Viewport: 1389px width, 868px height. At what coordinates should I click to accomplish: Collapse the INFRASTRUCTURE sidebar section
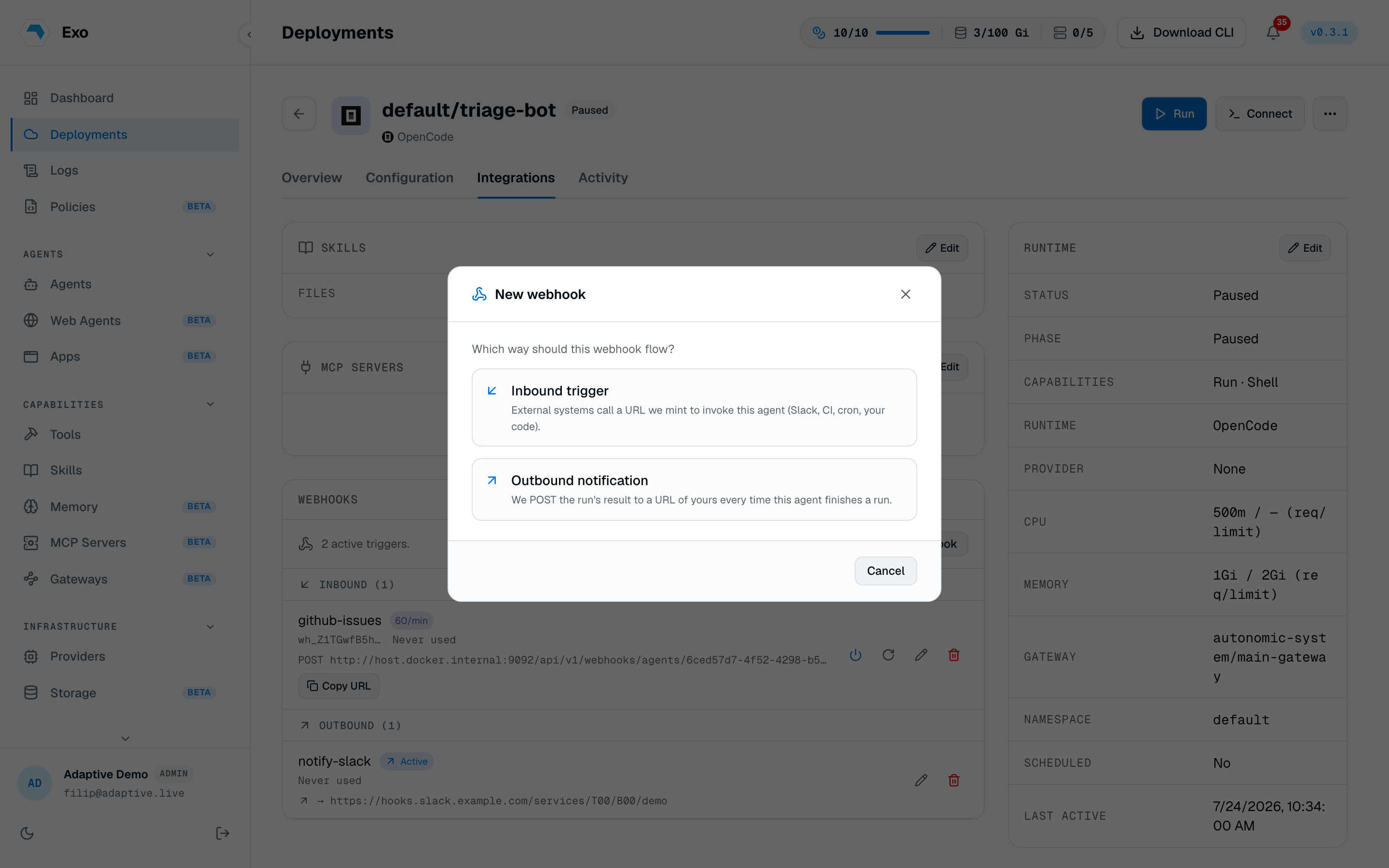pos(209,626)
